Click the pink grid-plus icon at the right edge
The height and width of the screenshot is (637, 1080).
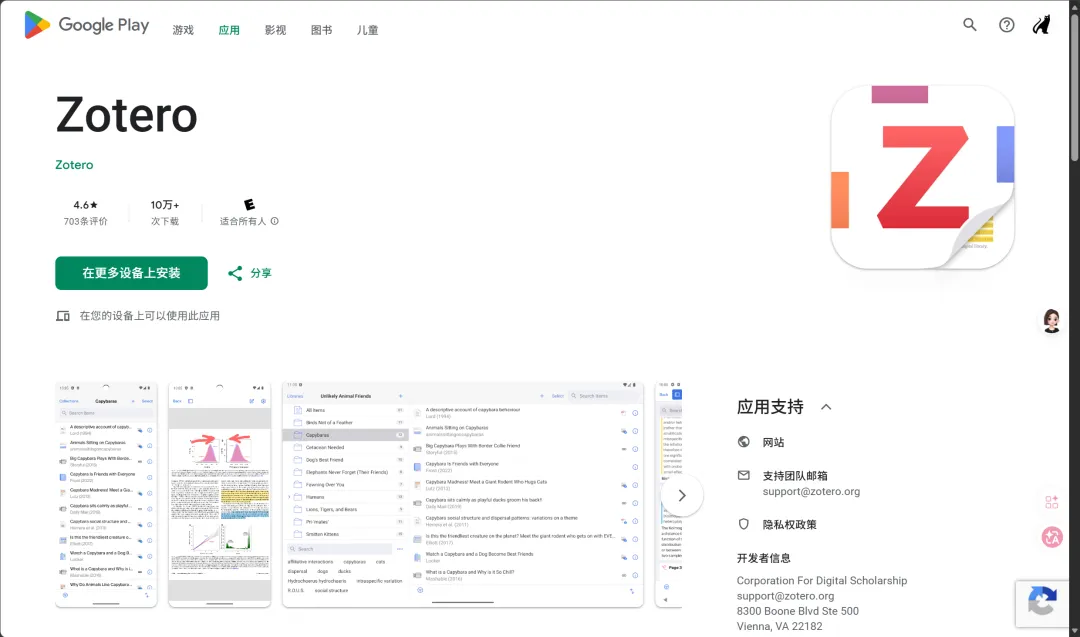coord(1052,502)
